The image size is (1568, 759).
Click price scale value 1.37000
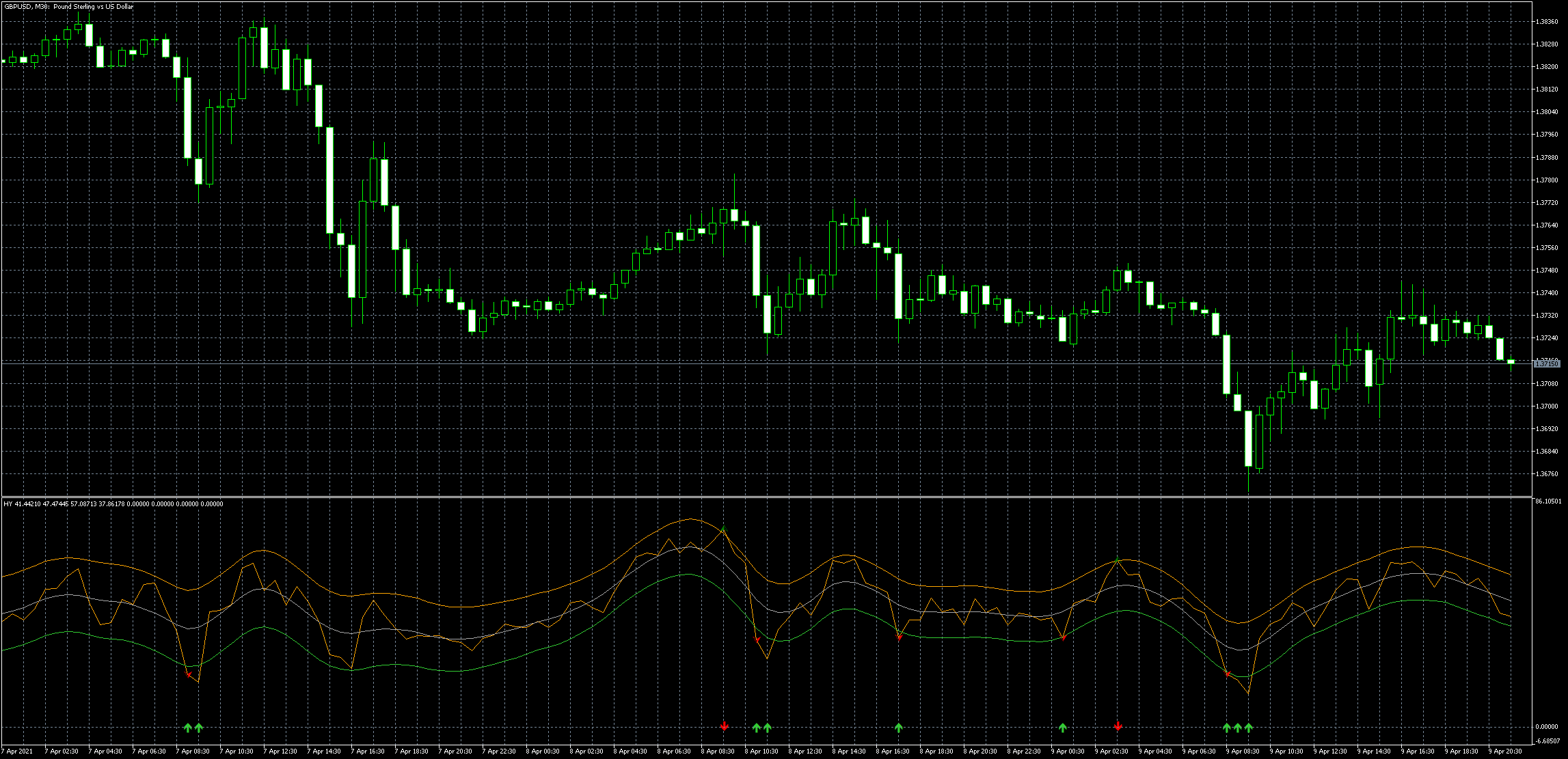tap(1547, 406)
